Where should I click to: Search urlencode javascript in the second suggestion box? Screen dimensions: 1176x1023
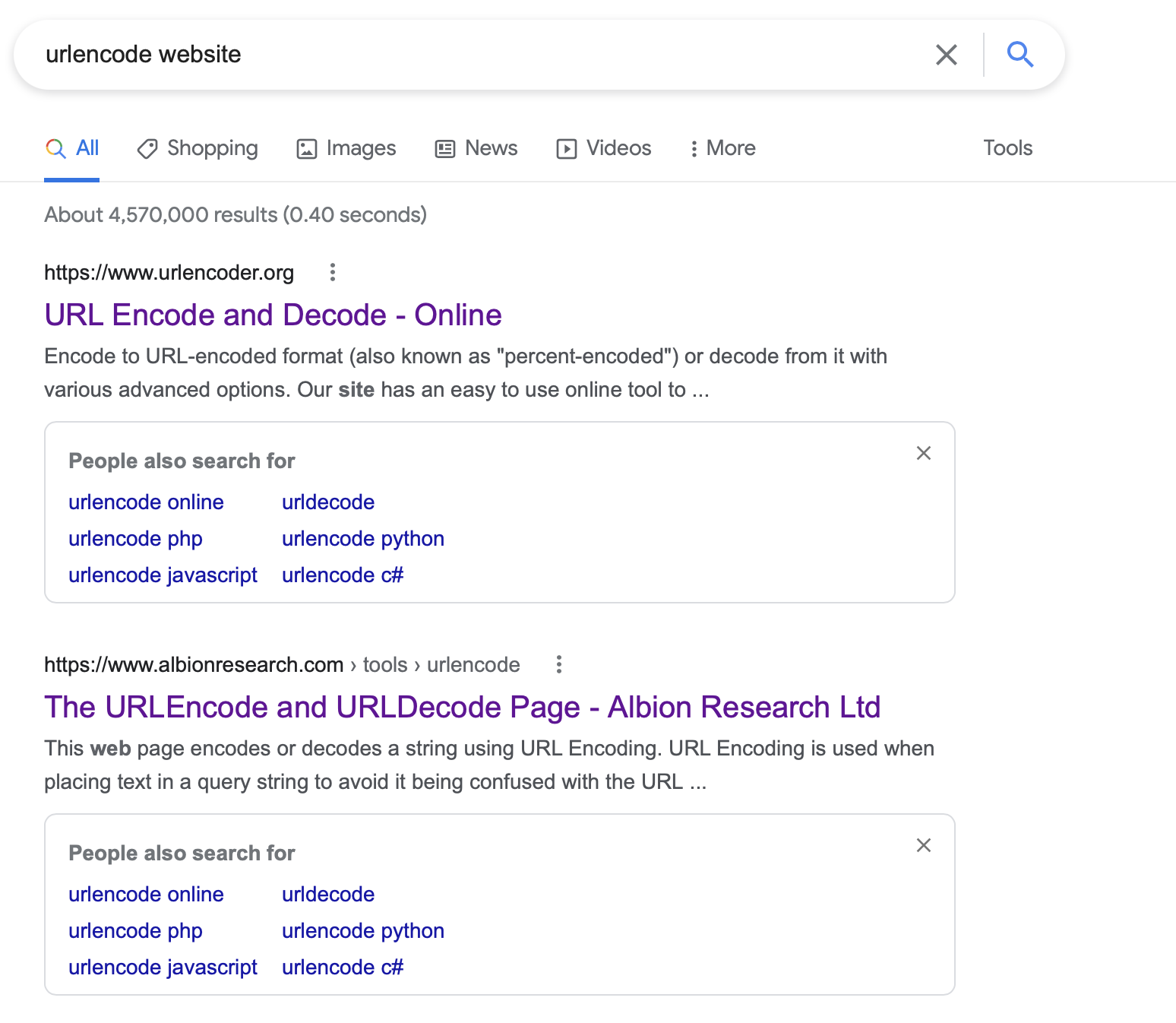coord(163,967)
